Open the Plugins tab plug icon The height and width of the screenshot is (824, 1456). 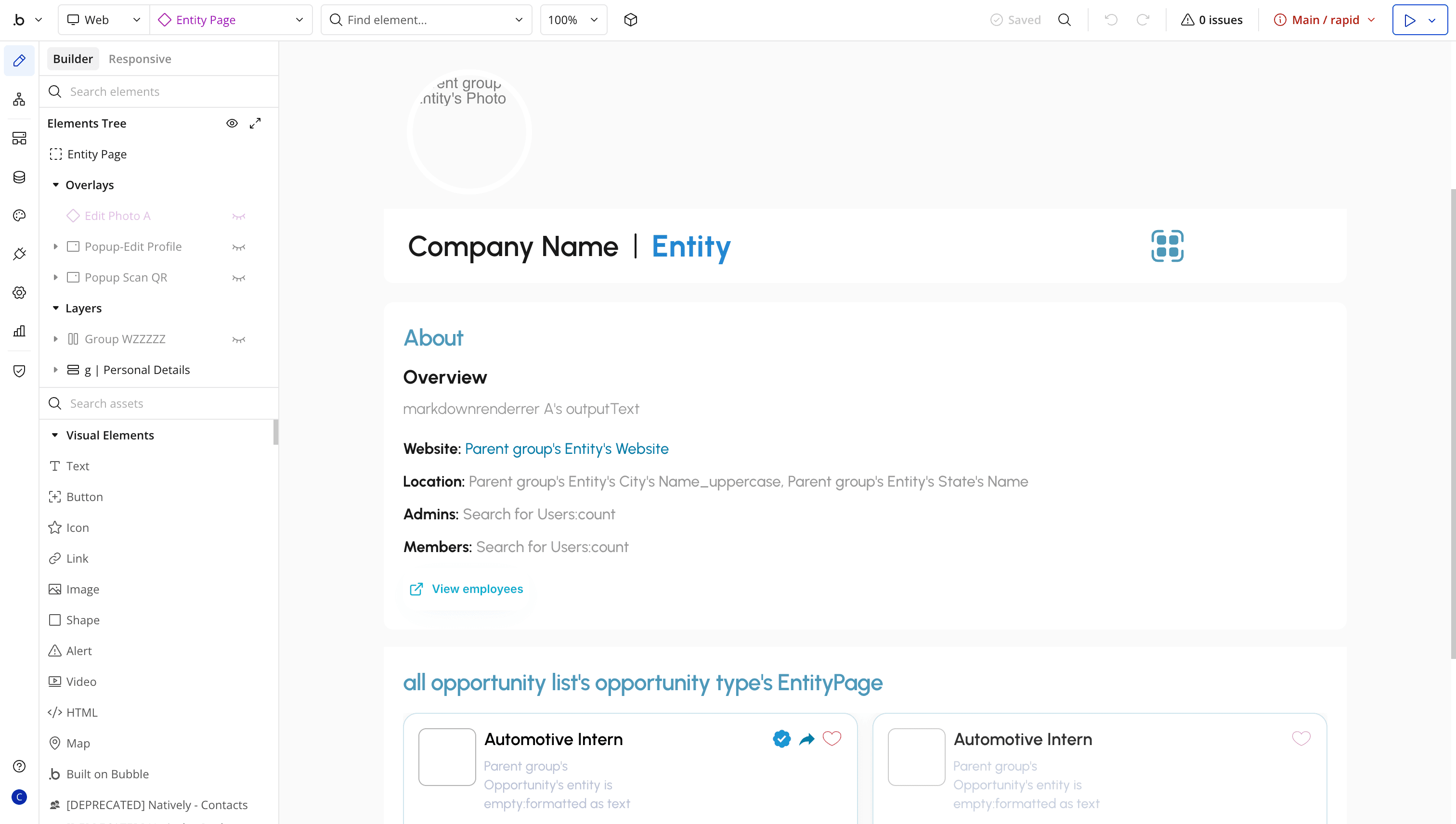19,254
